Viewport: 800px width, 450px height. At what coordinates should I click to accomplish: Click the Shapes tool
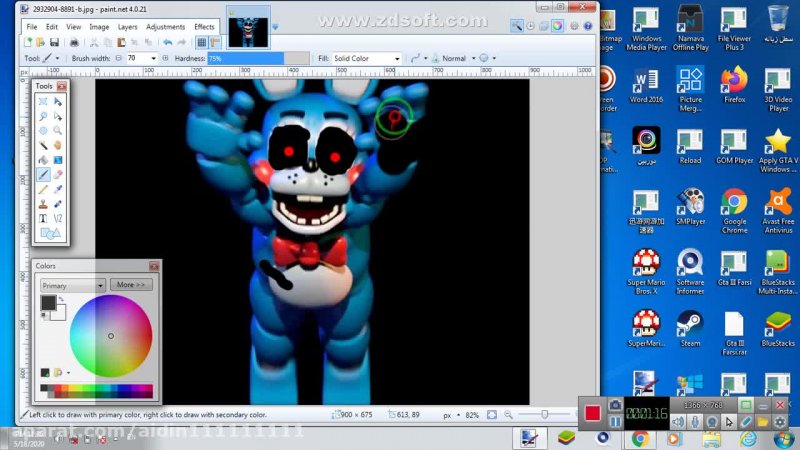click(x=50, y=233)
